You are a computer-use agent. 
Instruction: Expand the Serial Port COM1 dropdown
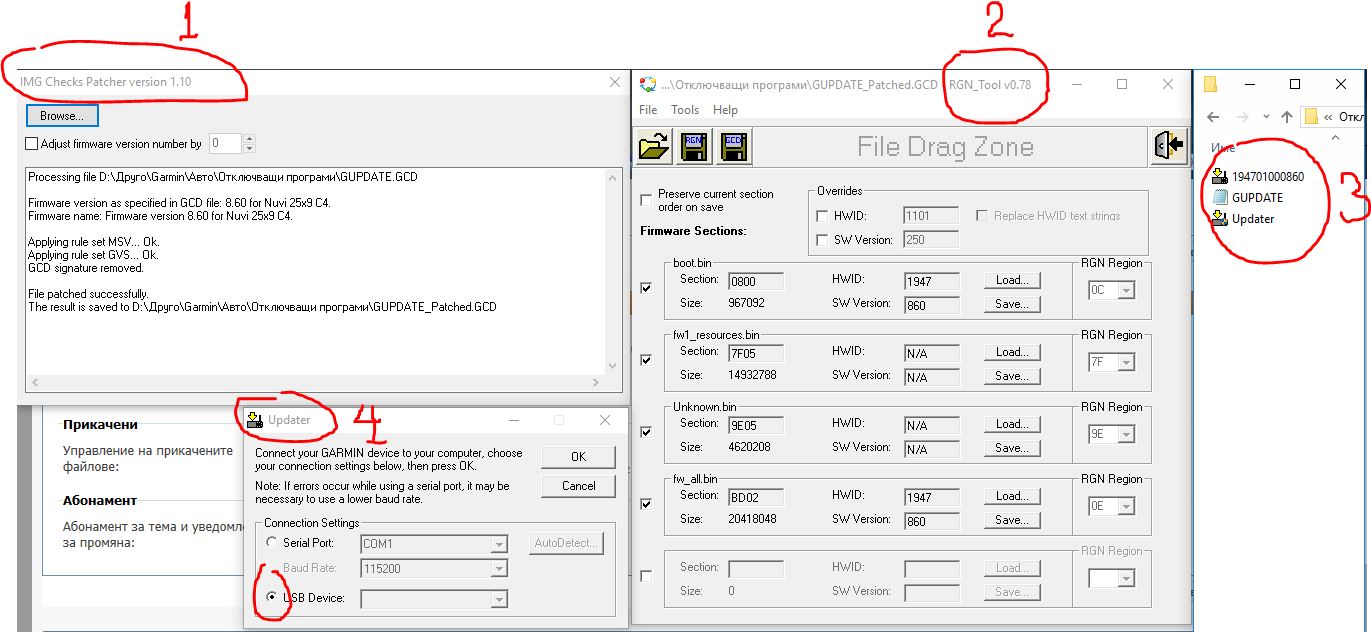tap(498, 544)
